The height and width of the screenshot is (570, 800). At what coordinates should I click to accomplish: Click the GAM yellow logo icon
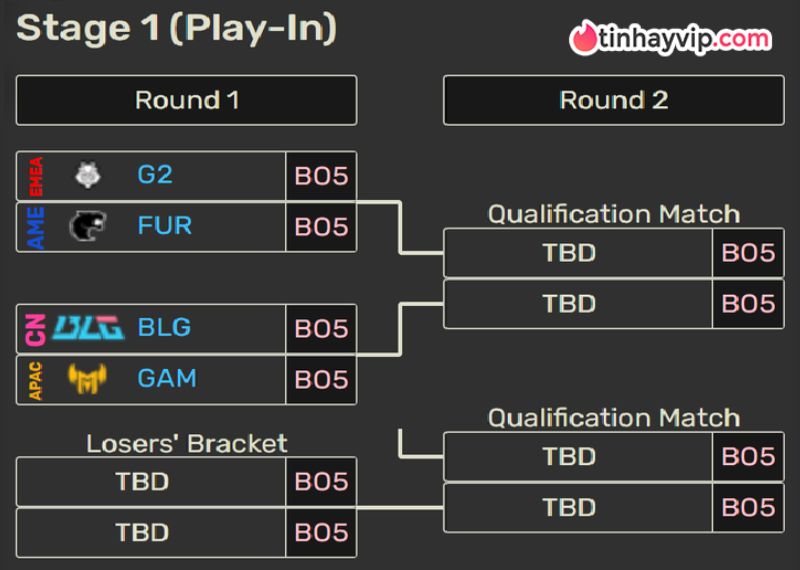[x=87, y=379]
